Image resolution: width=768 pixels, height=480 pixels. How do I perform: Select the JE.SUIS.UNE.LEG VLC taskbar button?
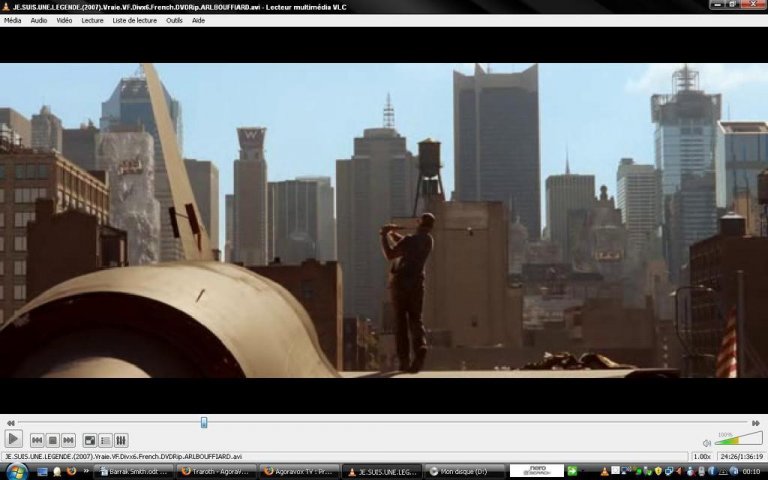pyautogui.click(x=382, y=472)
